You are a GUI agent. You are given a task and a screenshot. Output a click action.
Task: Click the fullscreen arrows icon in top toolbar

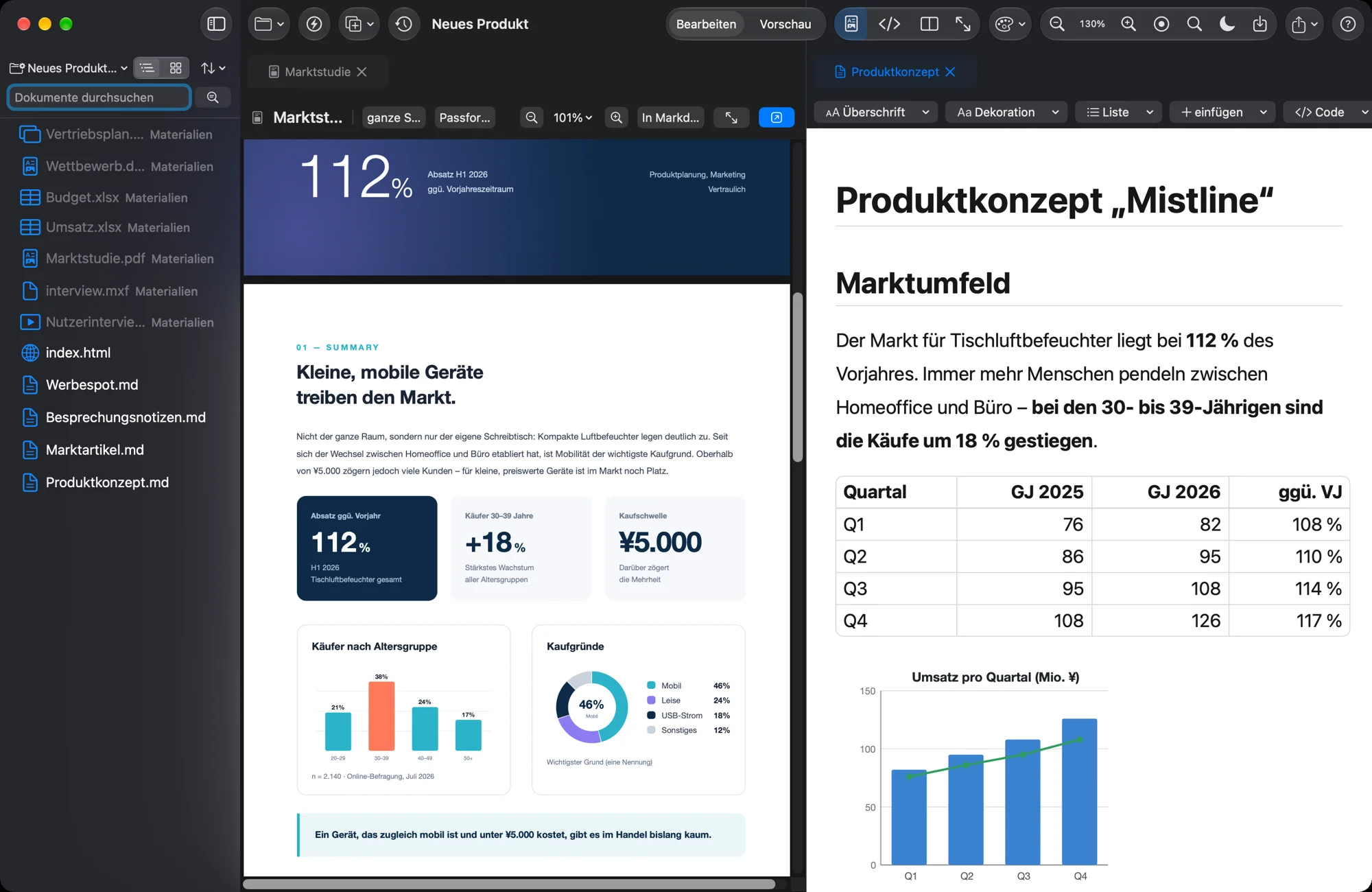click(963, 24)
